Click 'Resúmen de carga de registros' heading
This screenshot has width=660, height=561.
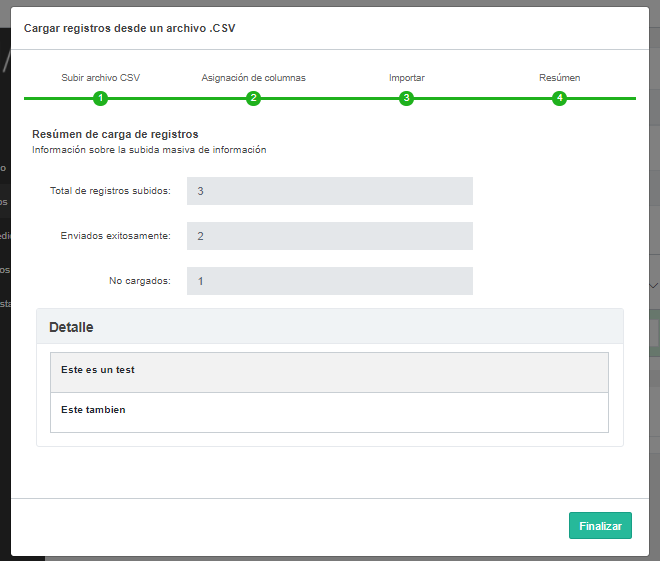click(x=115, y=134)
